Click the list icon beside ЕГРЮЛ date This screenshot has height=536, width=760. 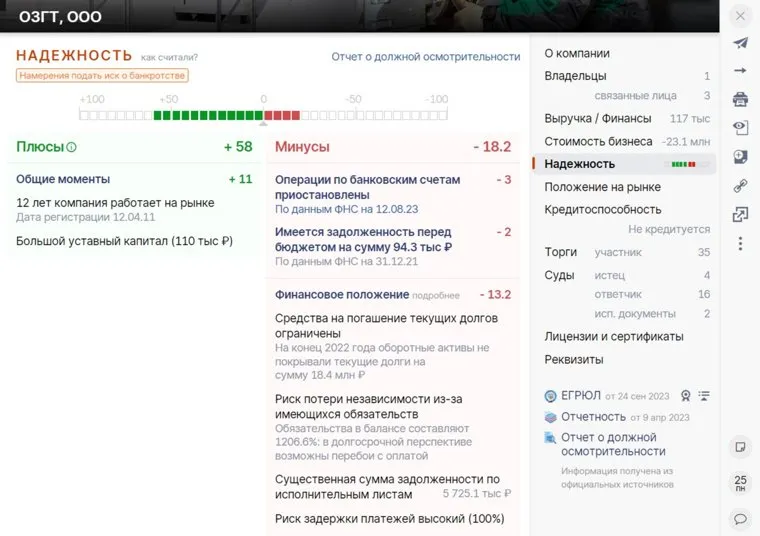pyautogui.click(x=704, y=396)
